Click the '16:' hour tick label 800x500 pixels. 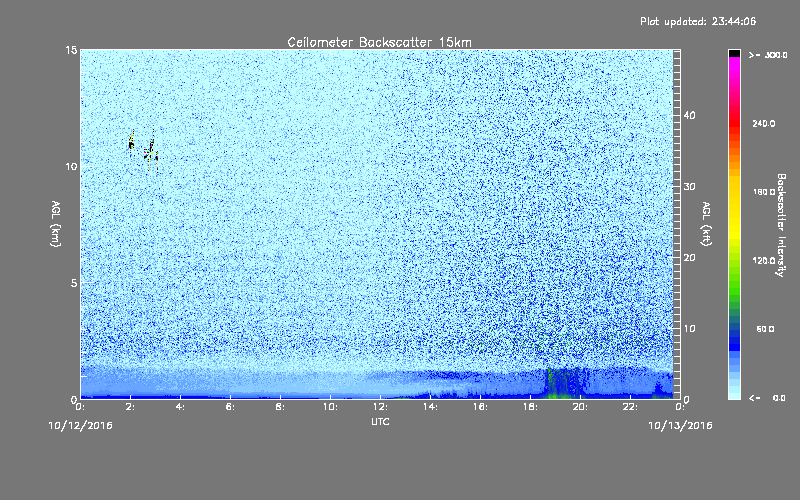pos(480,407)
